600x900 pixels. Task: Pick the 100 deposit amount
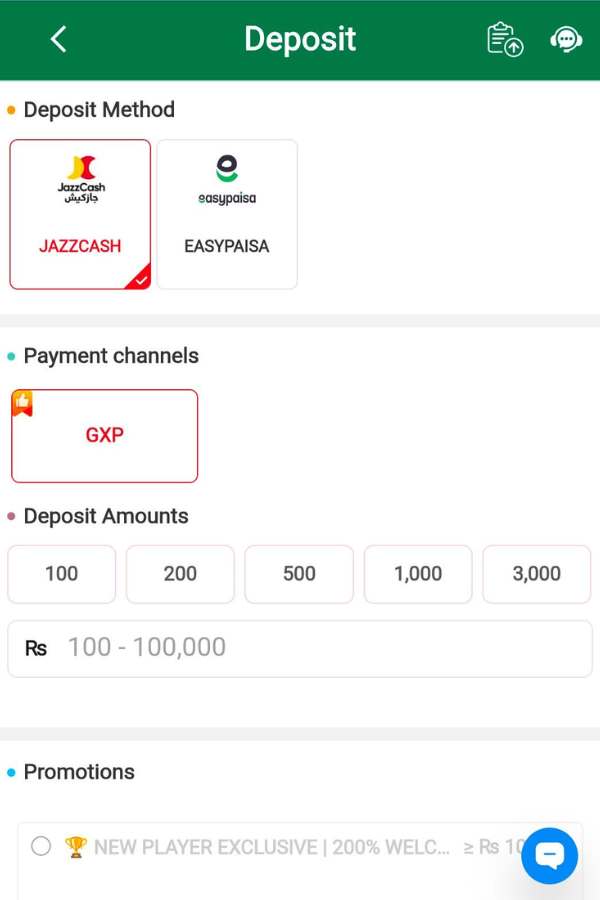point(61,574)
